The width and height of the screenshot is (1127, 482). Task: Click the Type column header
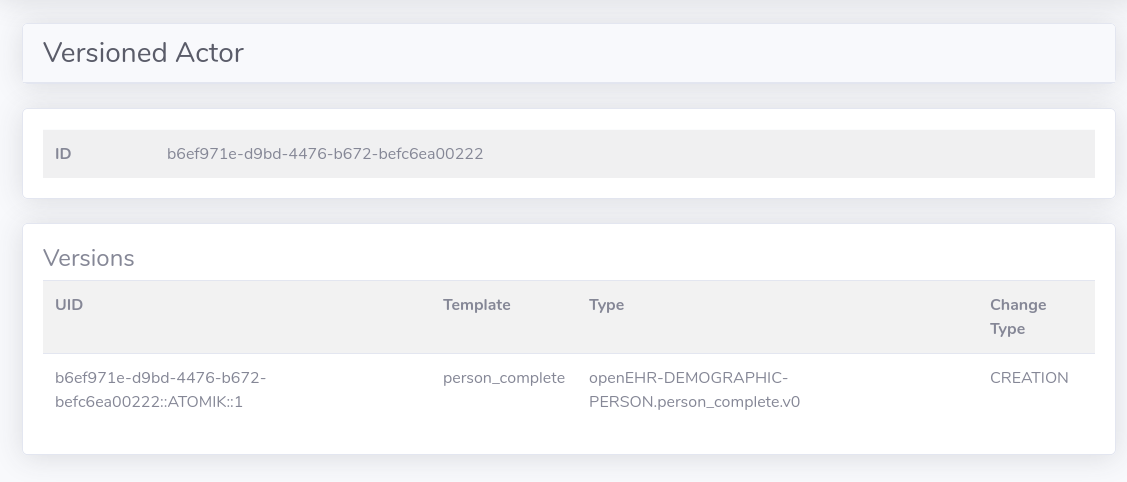606,305
